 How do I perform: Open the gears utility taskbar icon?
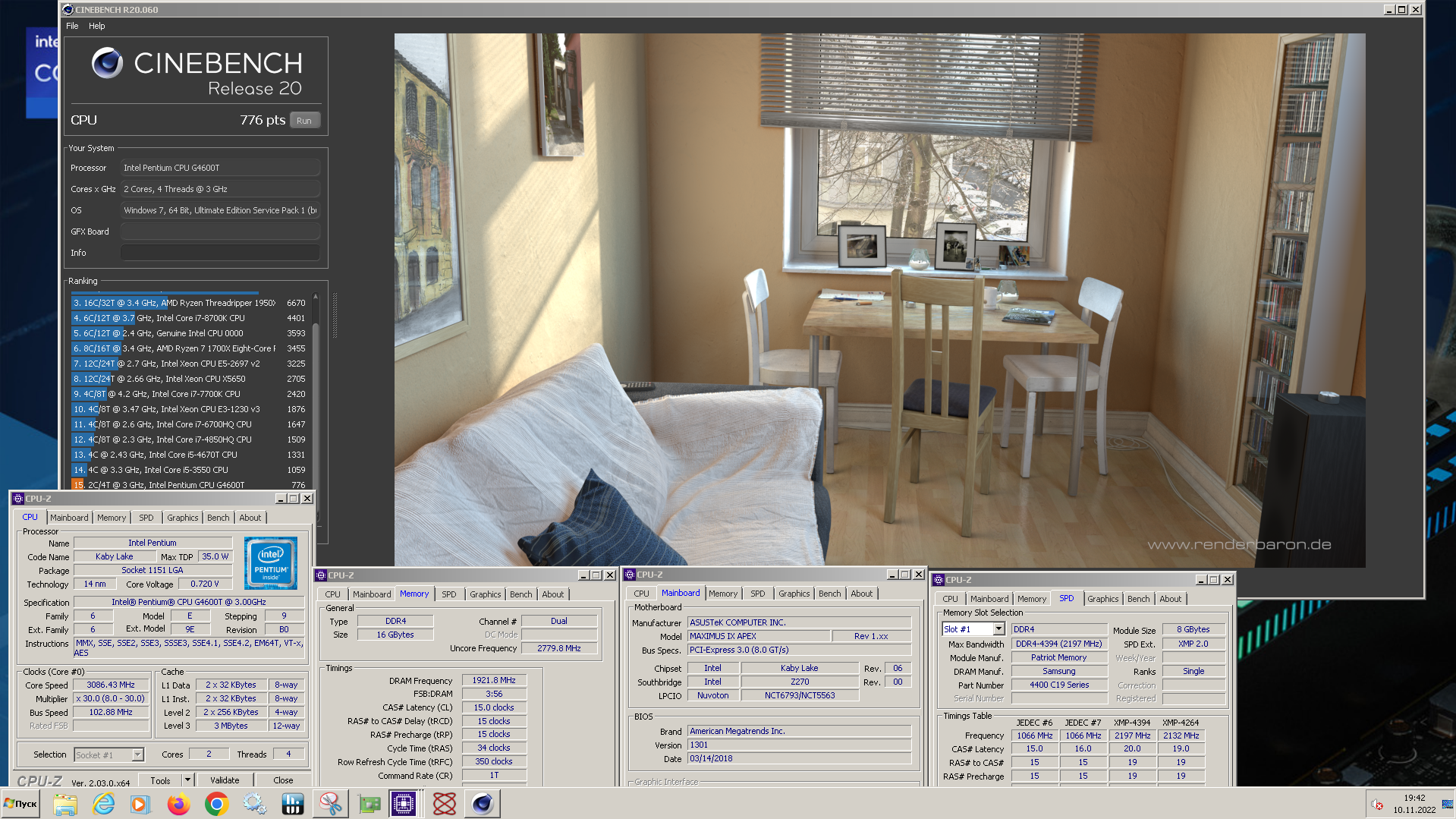(254, 804)
